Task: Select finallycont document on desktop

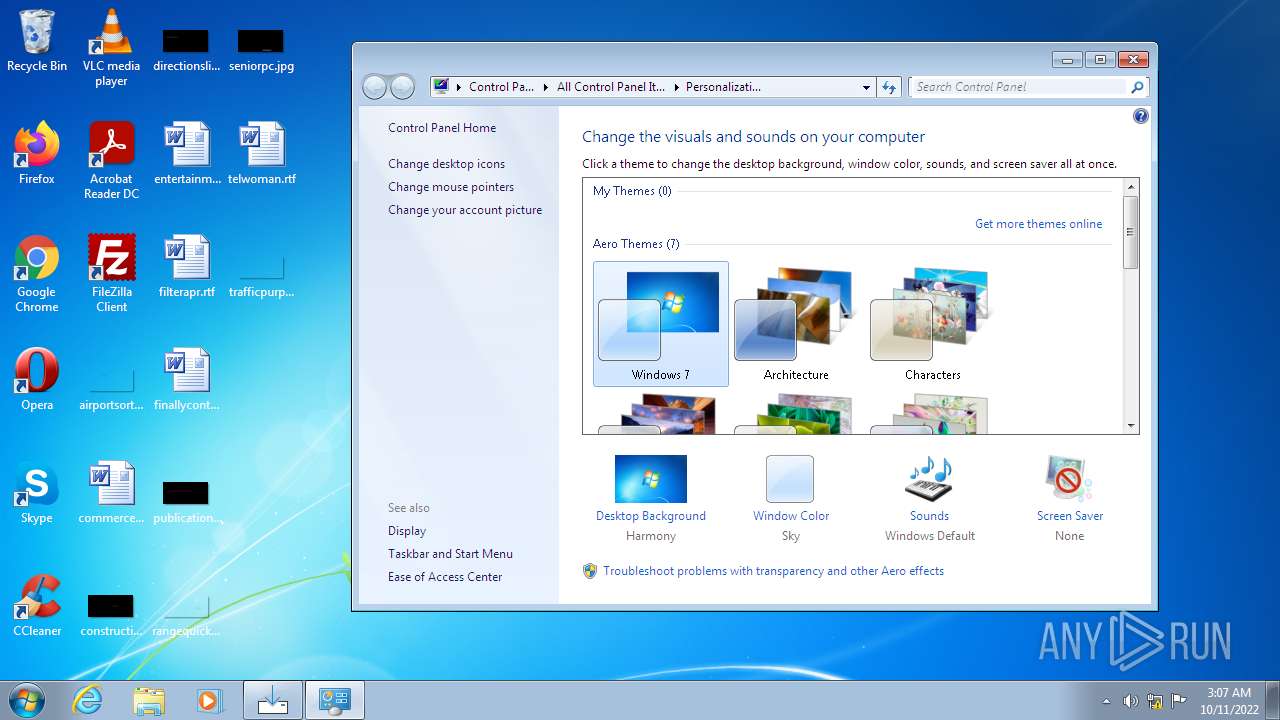Action: pyautogui.click(x=187, y=380)
